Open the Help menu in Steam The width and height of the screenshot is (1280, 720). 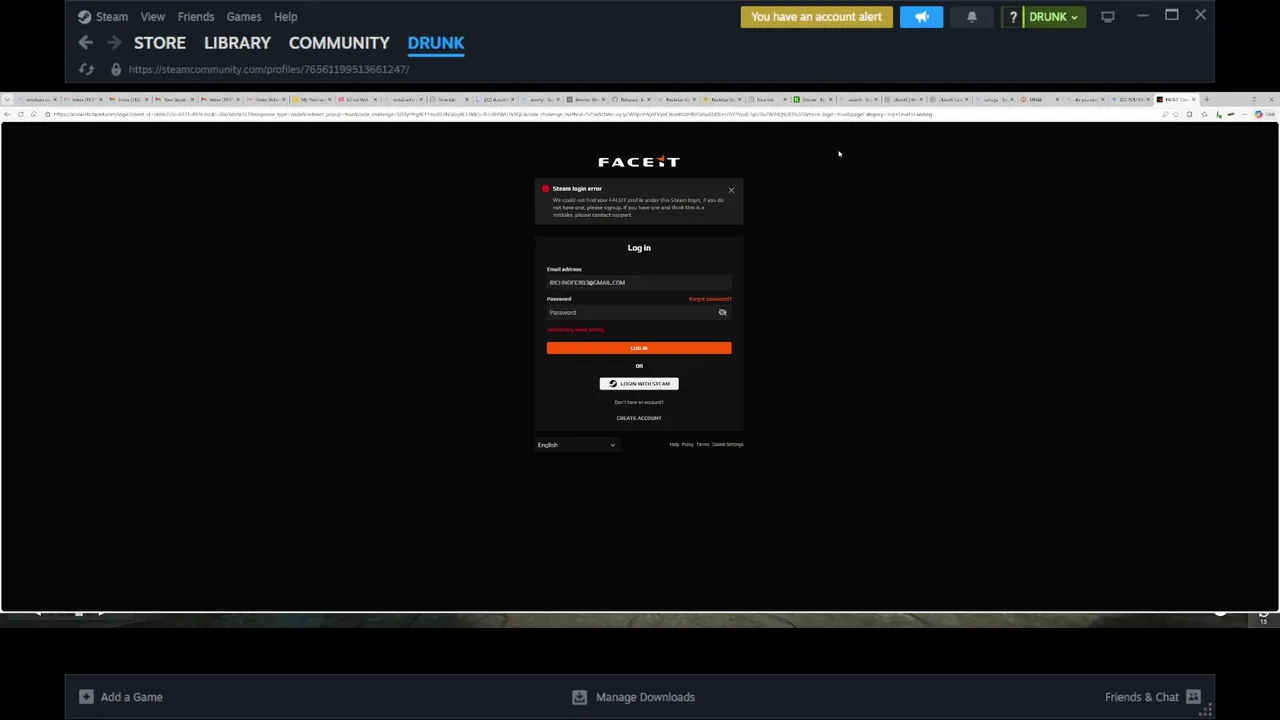(286, 17)
